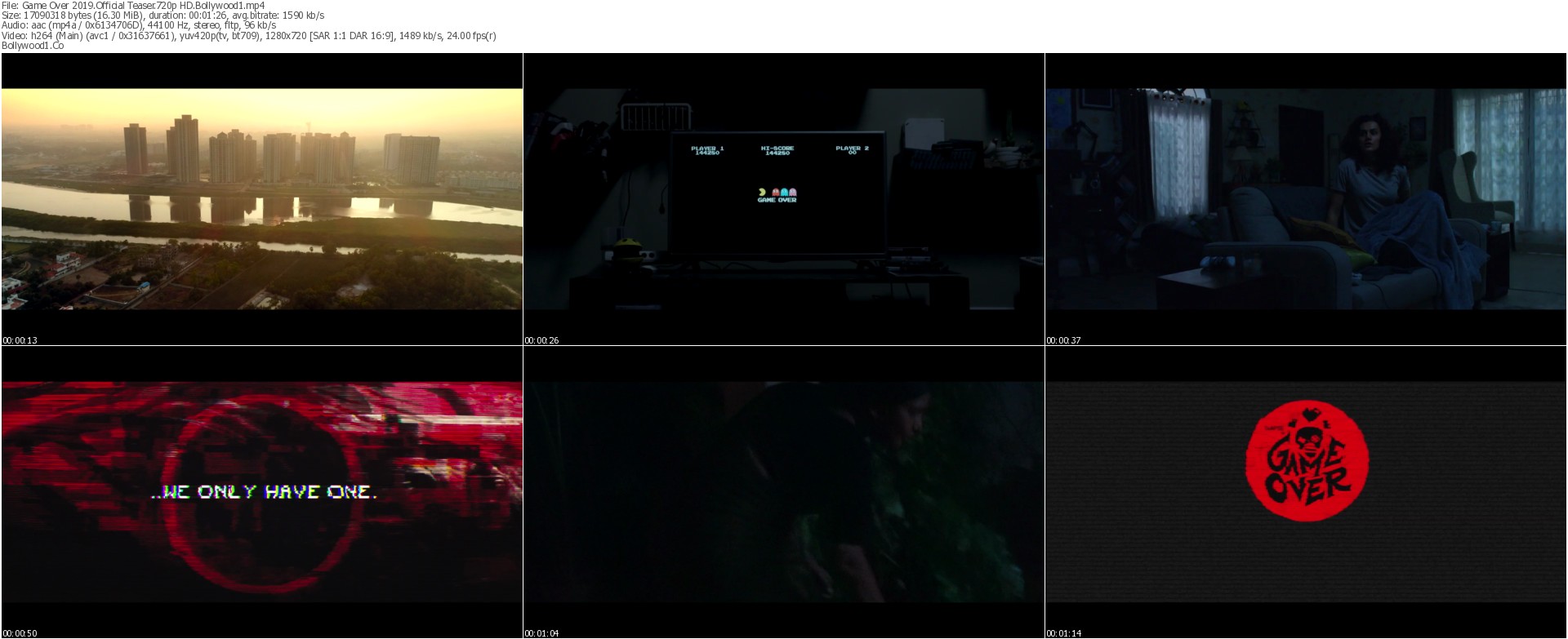
Task: Click the 00:01:14 timestamp label
Action: point(1063,633)
